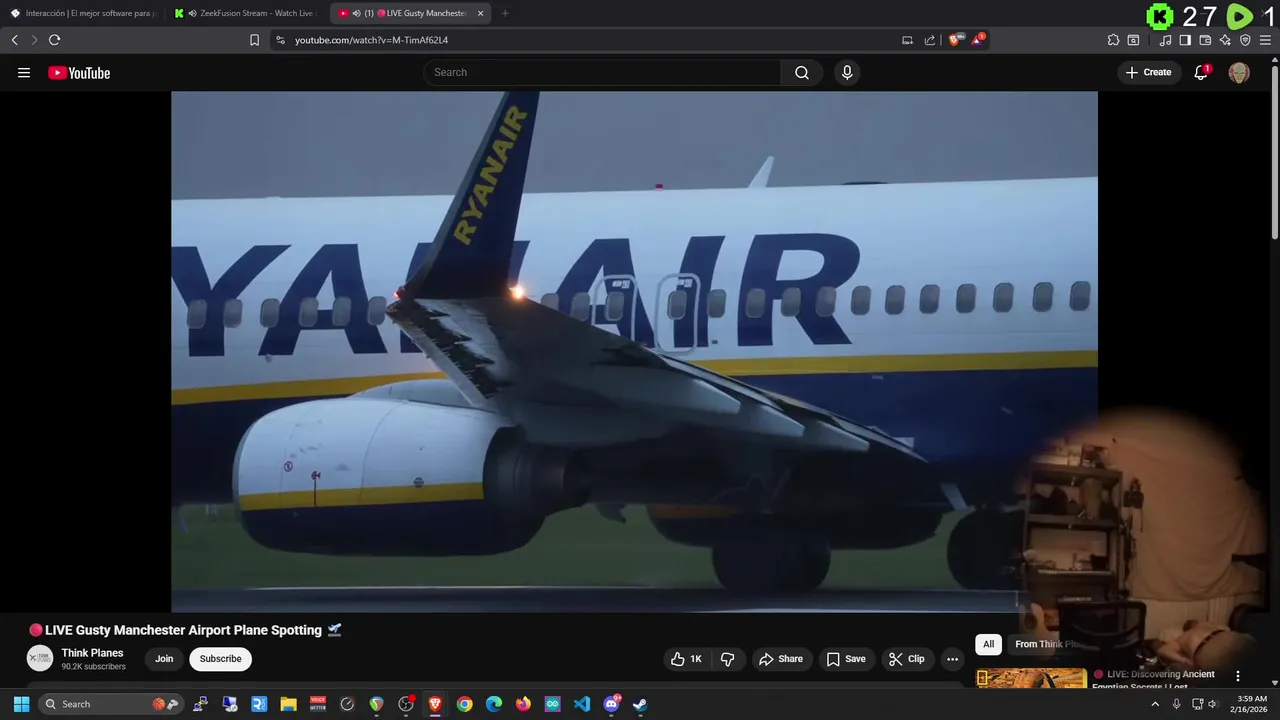Click the share page icon in address bar
1280x720 pixels.
pos(929,40)
